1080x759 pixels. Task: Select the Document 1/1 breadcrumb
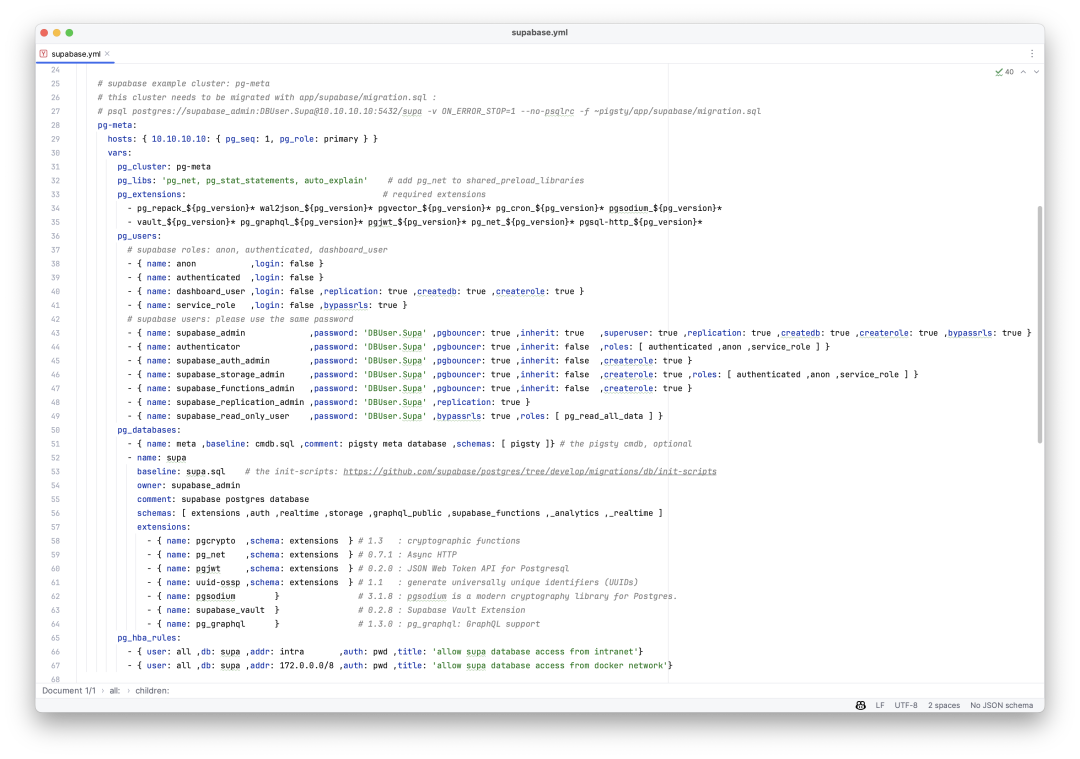(x=69, y=691)
